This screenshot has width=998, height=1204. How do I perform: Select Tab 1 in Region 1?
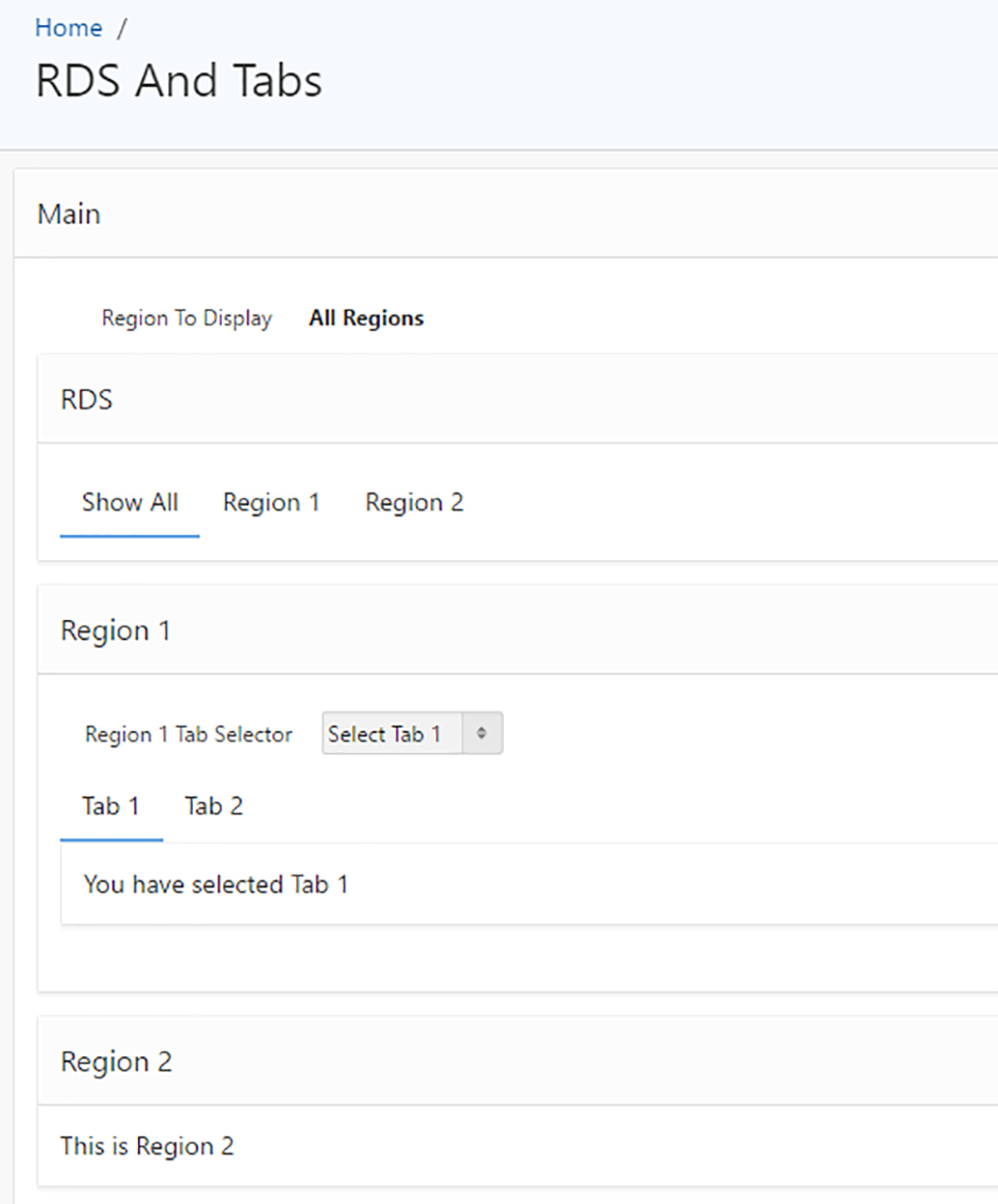pyautogui.click(x=110, y=805)
